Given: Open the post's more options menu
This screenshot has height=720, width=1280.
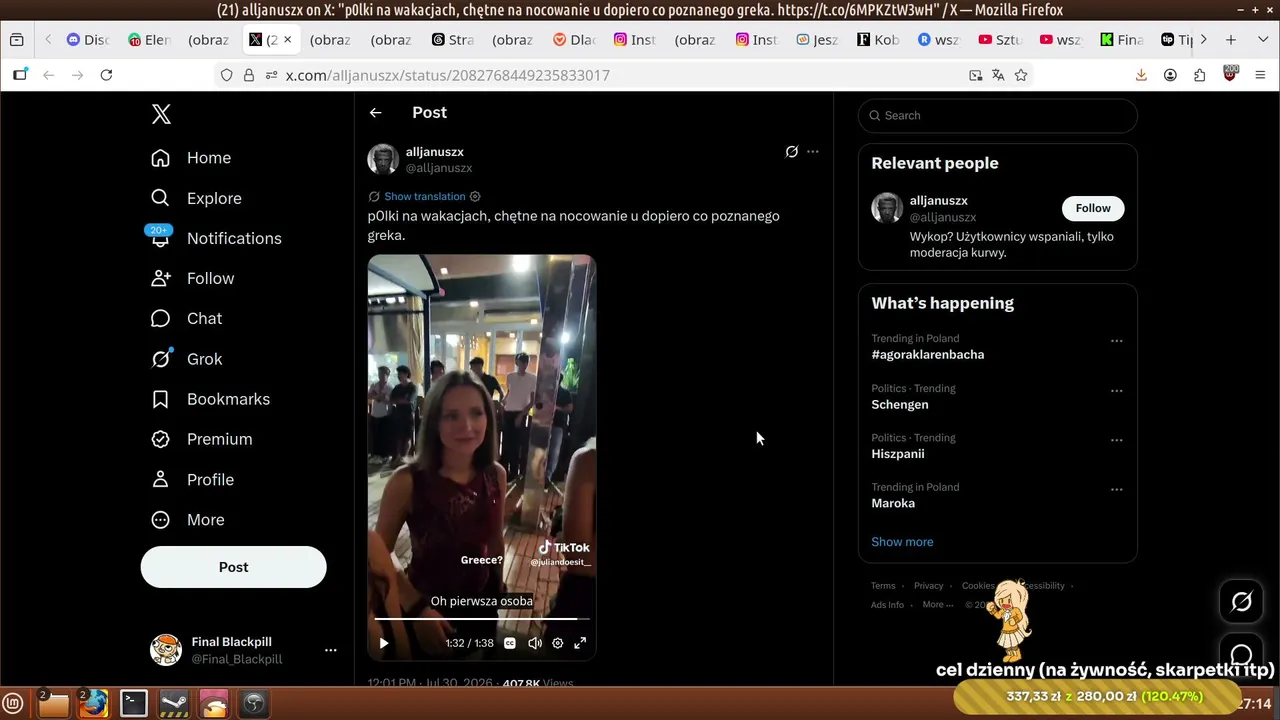Looking at the screenshot, I should click(x=813, y=152).
